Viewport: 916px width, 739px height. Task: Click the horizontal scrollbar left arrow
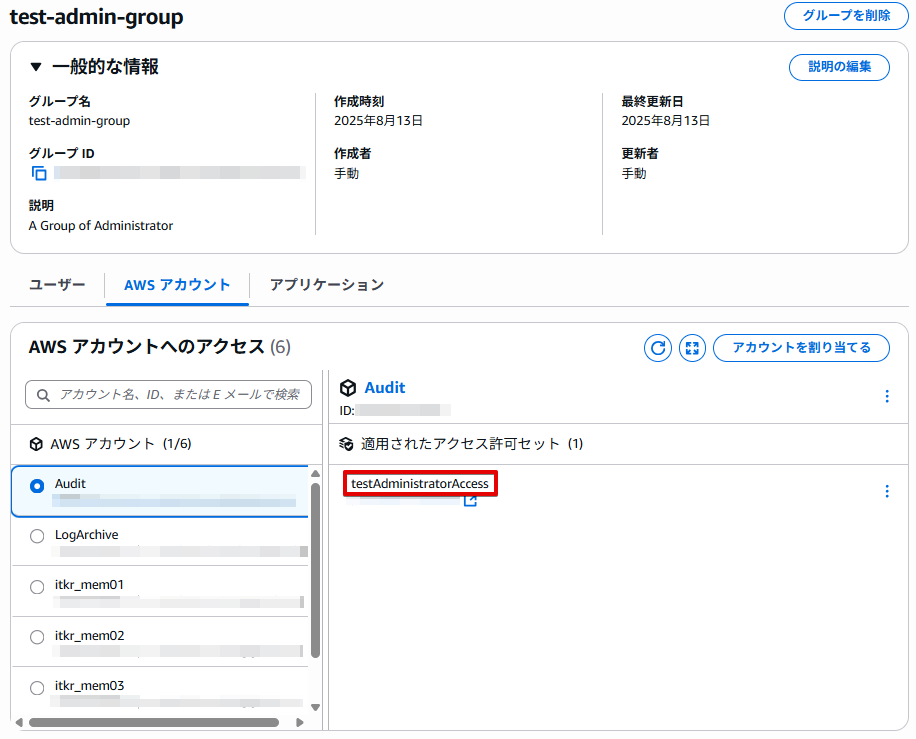(19, 723)
